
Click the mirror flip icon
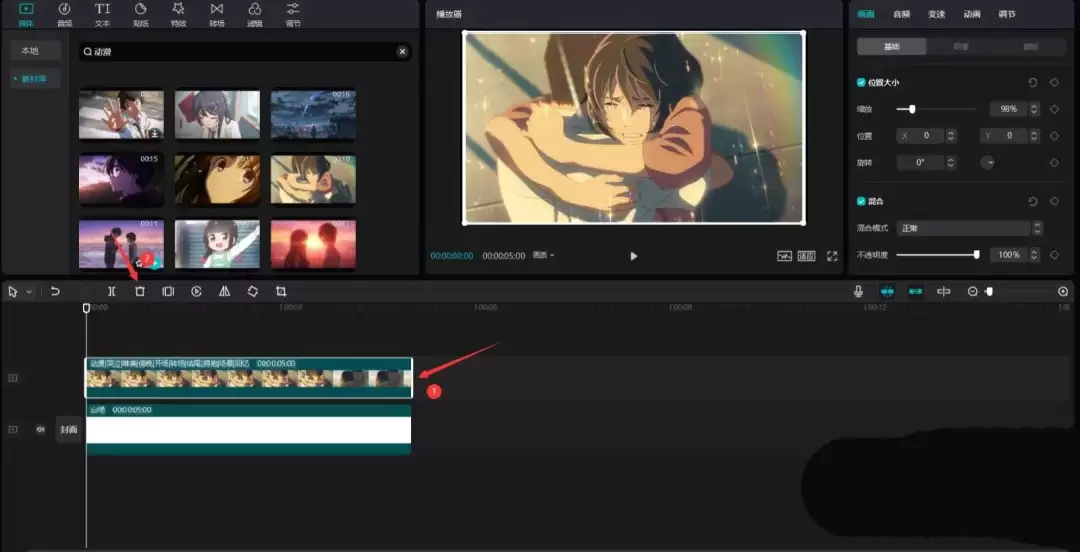click(x=225, y=291)
